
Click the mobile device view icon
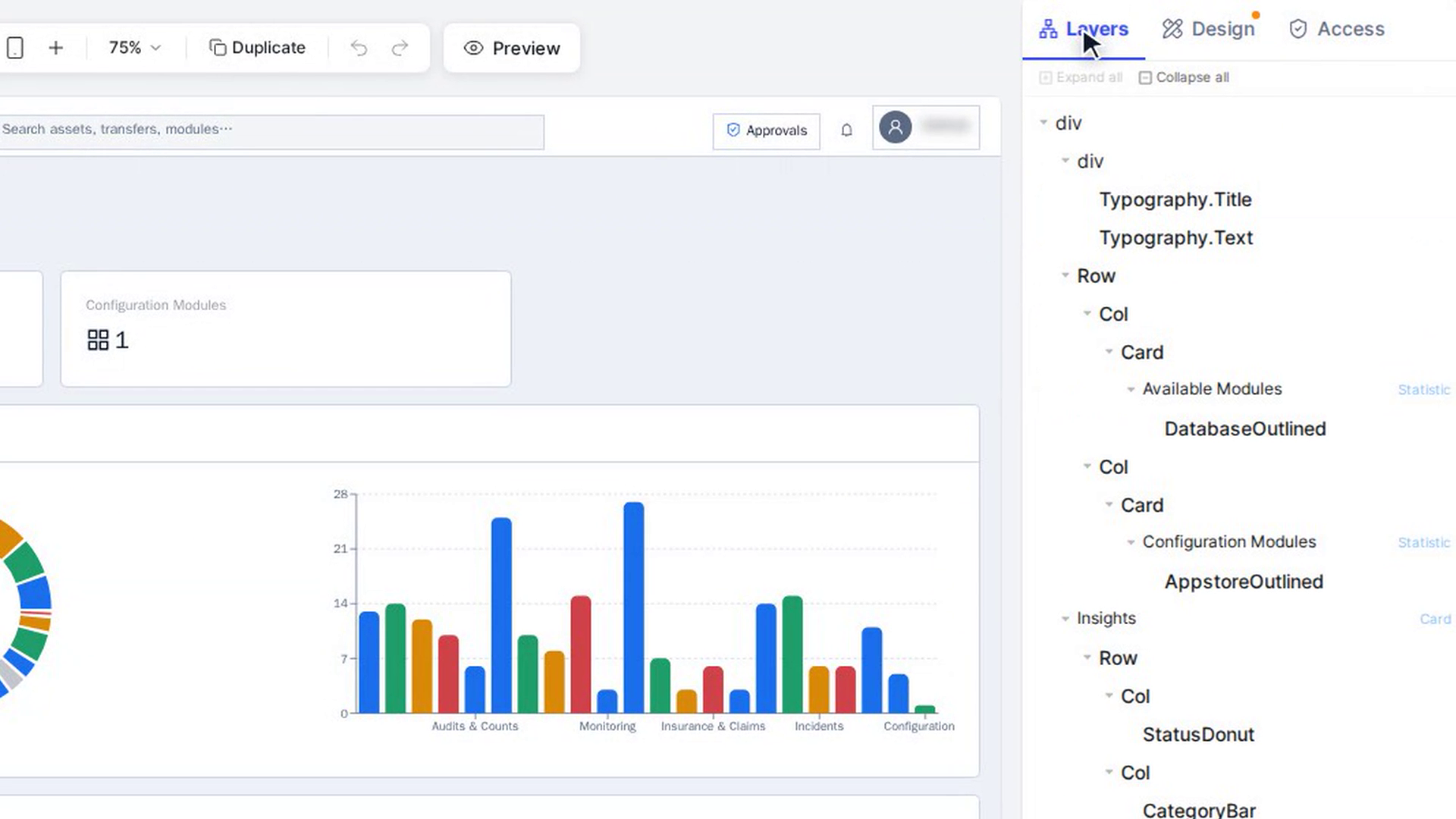point(15,48)
